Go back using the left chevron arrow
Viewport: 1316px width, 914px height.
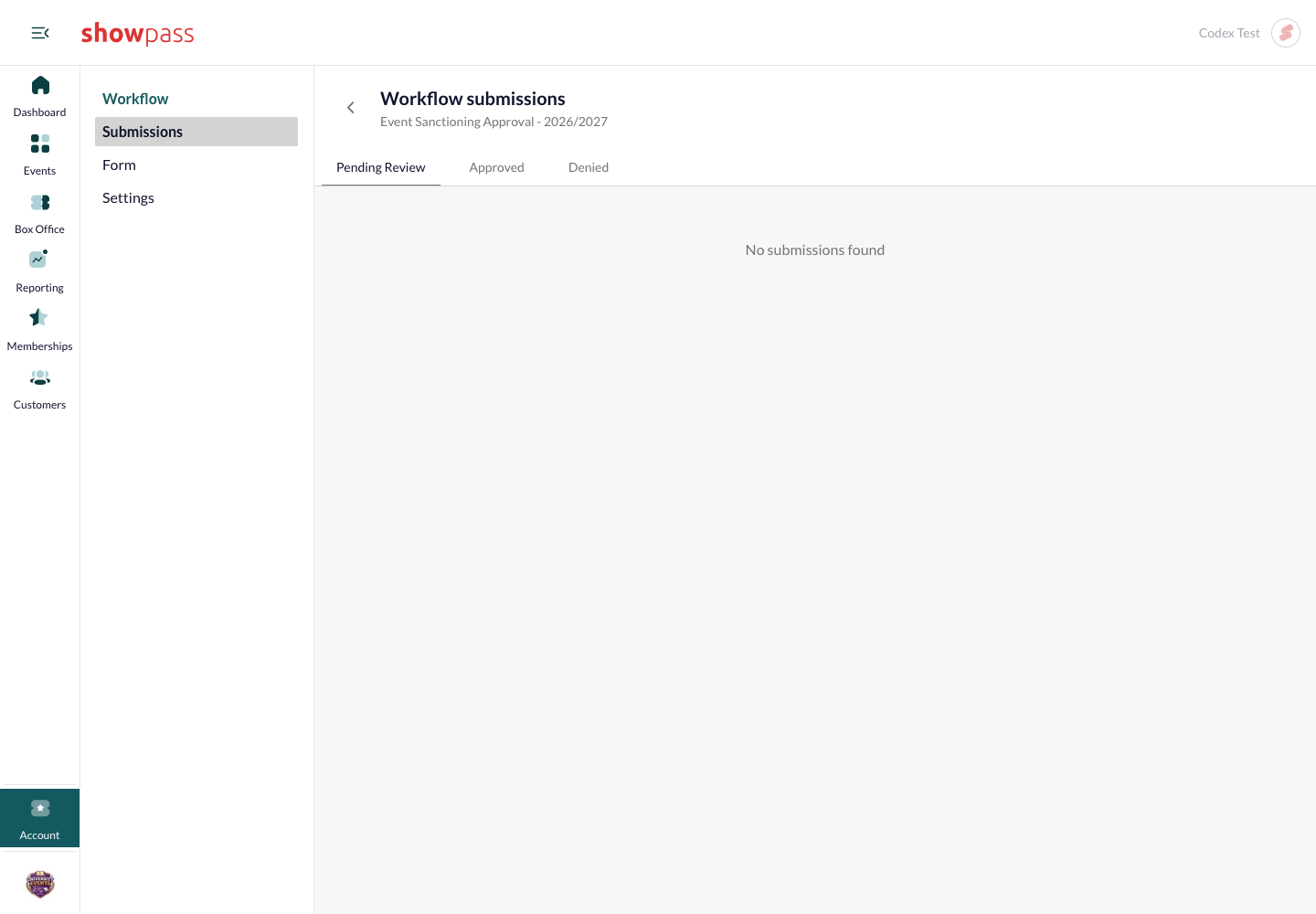tap(350, 108)
